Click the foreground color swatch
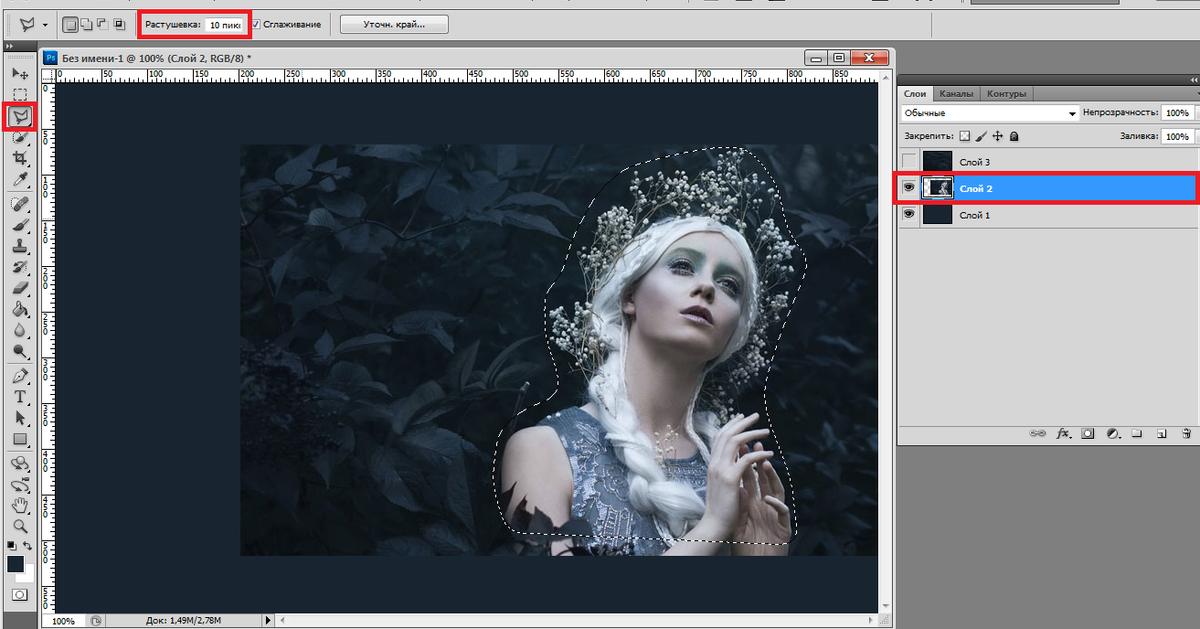The width and height of the screenshot is (1200, 629). pyautogui.click(x=16, y=565)
